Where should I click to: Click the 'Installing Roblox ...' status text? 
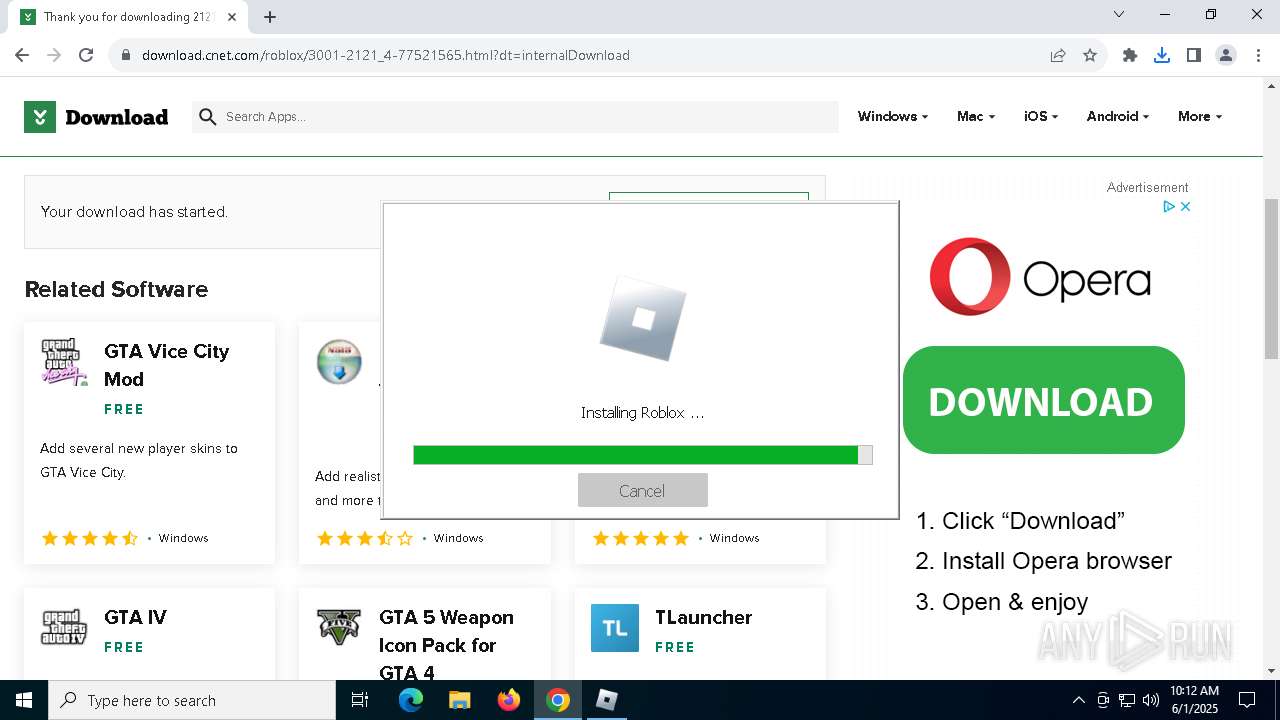(642, 412)
